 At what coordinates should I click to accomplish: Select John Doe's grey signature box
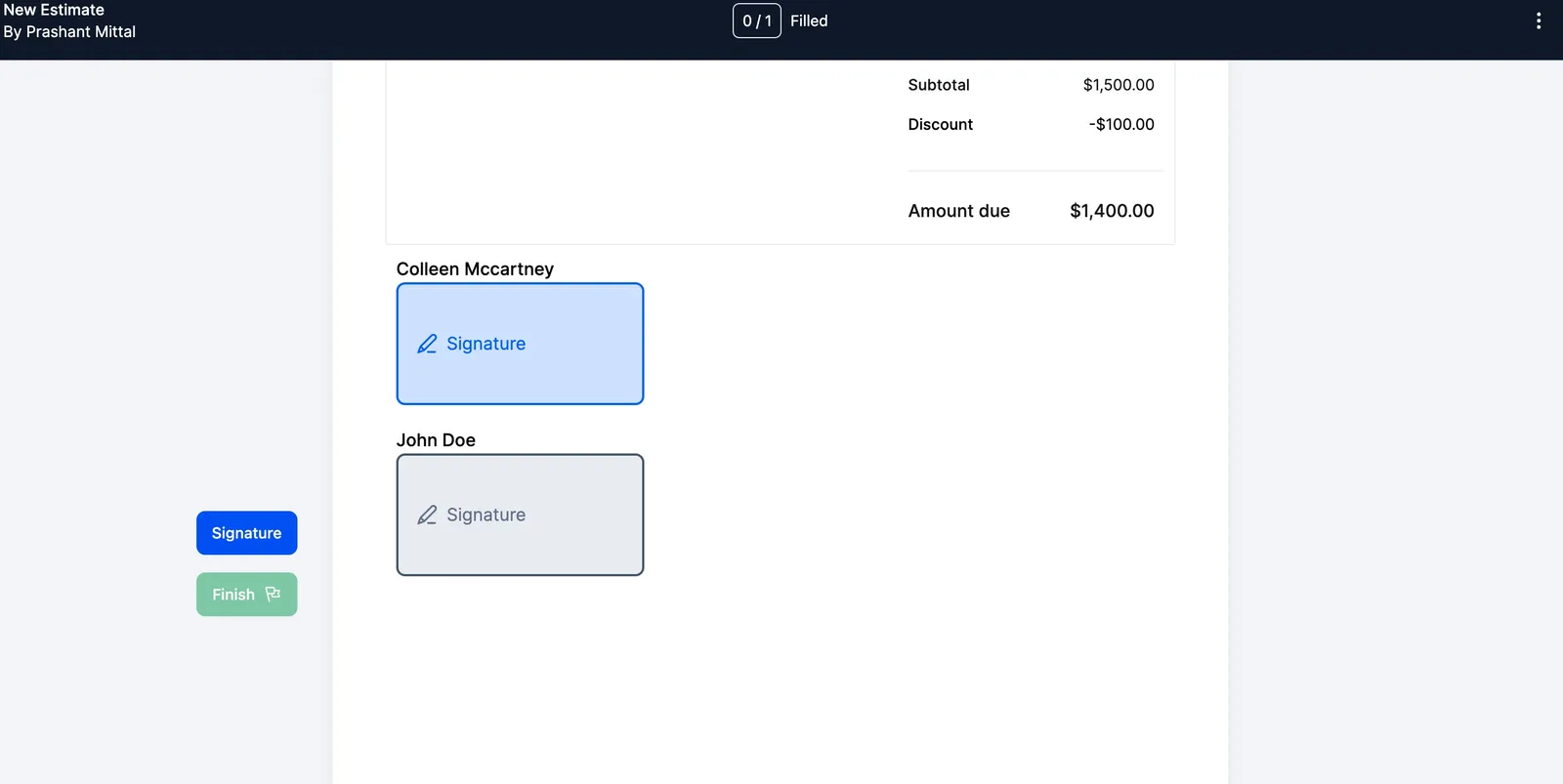click(520, 515)
